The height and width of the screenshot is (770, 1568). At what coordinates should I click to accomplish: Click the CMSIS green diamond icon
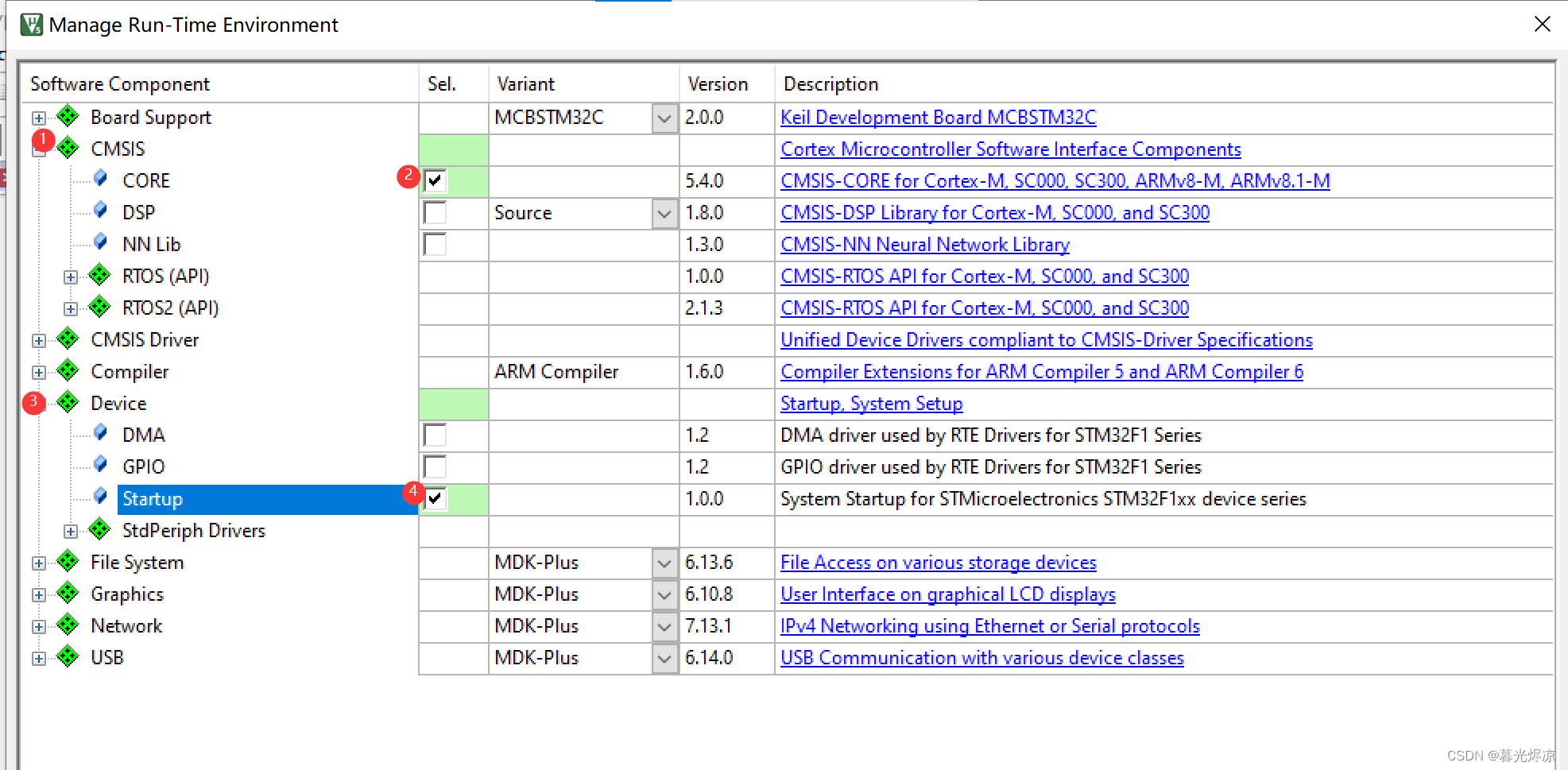click(68, 149)
